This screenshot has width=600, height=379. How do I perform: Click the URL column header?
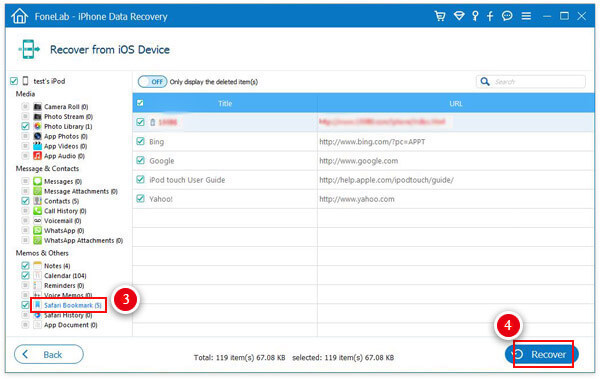(x=455, y=103)
